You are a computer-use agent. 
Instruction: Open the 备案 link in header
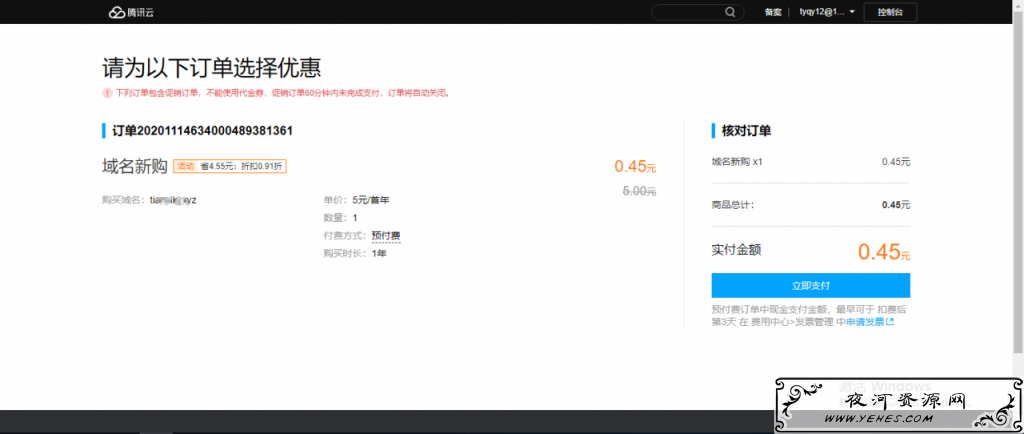[x=773, y=12]
